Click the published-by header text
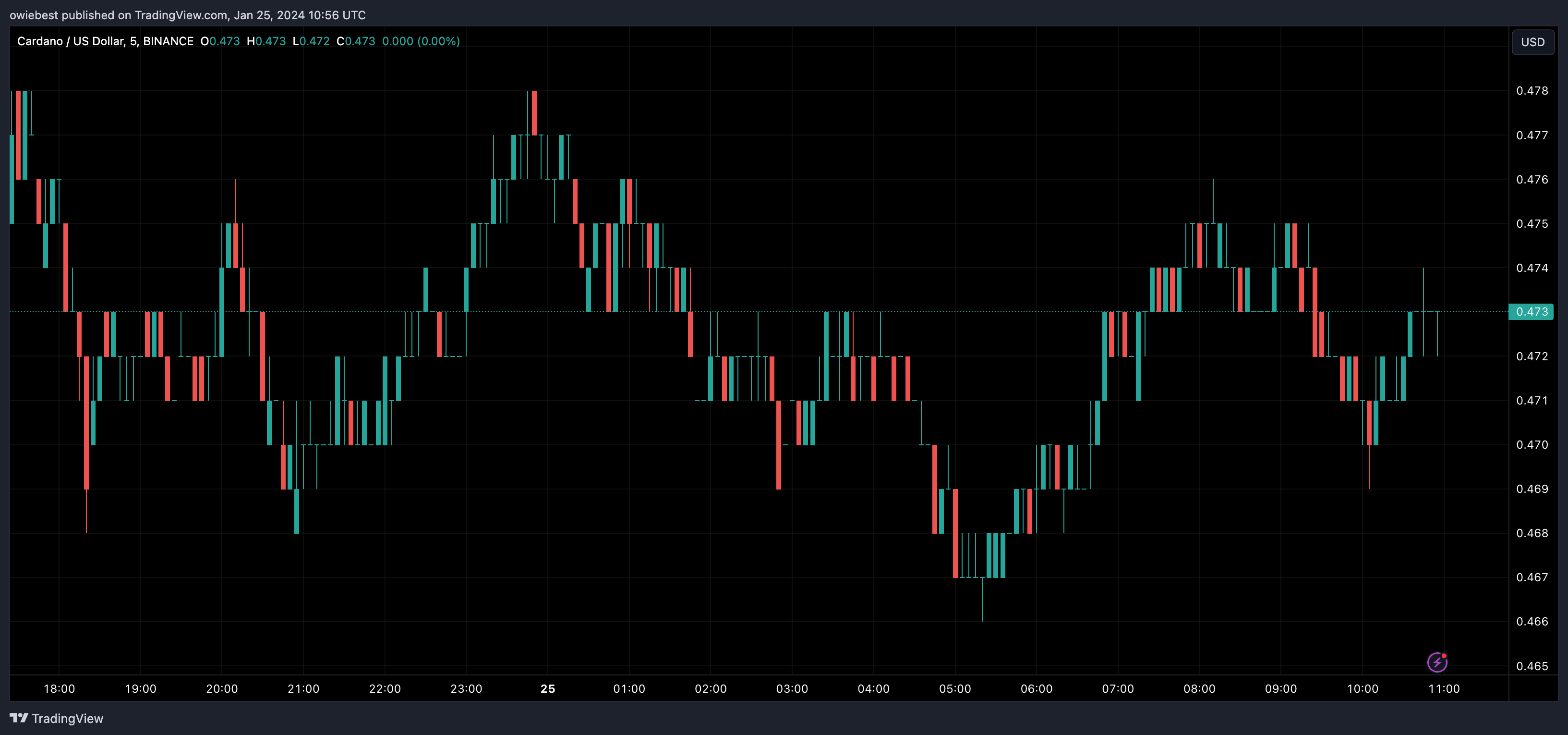1568x735 pixels. [x=187, y=15]
